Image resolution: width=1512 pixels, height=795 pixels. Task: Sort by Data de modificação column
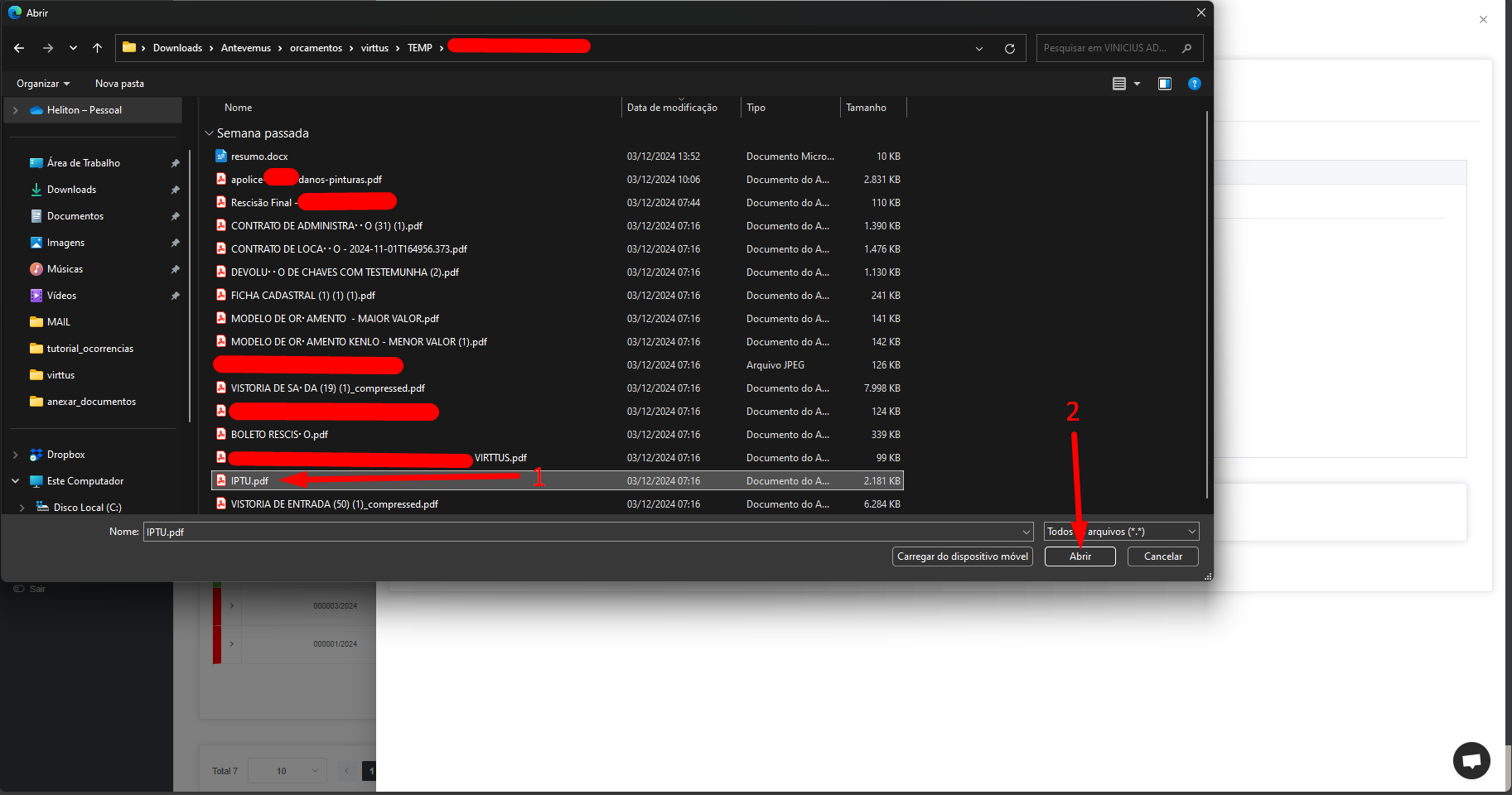[x=672, y=108]
